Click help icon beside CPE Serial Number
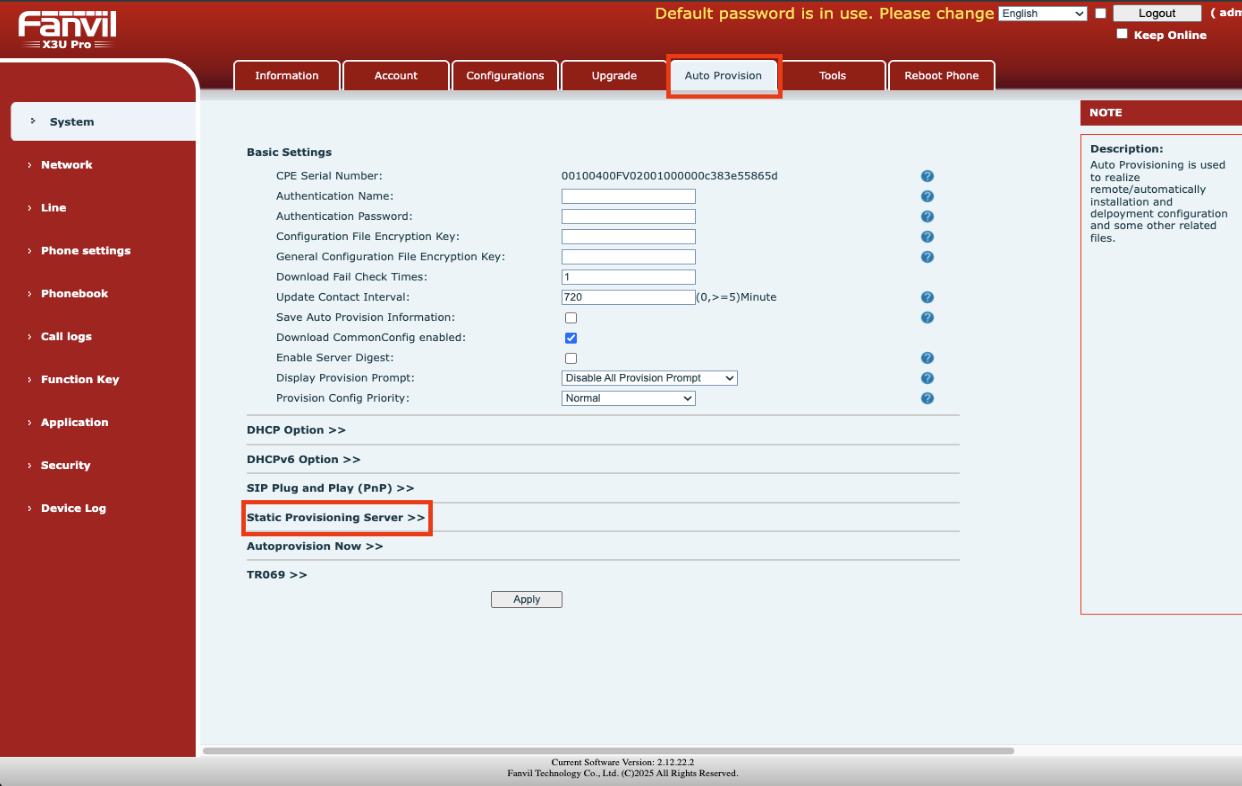 (x=927, y=176)
